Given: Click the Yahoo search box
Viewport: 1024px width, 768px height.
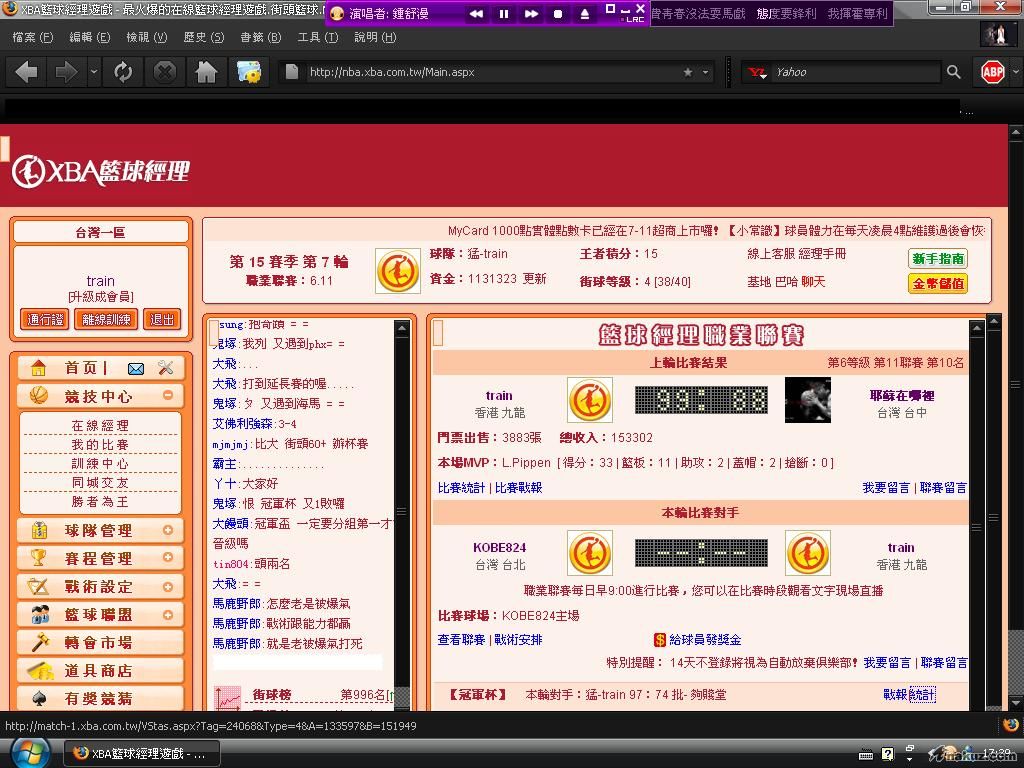Looking at the screenshot, I should [855, 72].
